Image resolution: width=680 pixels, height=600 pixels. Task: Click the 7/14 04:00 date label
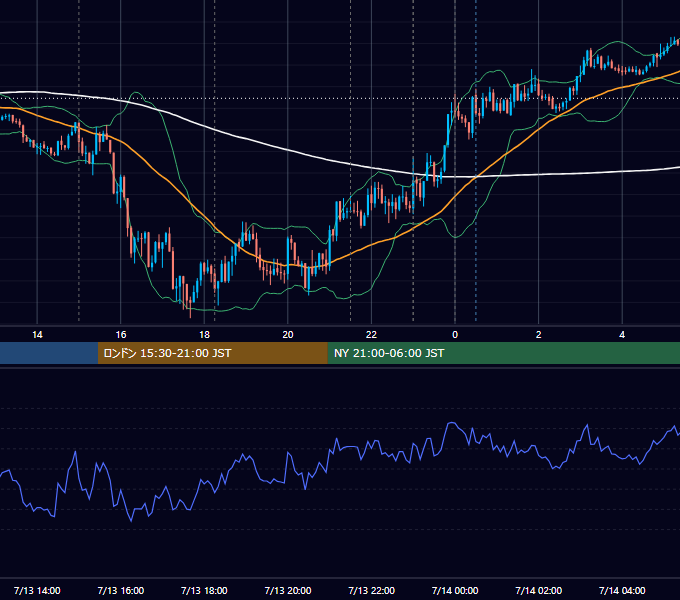(x=622, y=590)
